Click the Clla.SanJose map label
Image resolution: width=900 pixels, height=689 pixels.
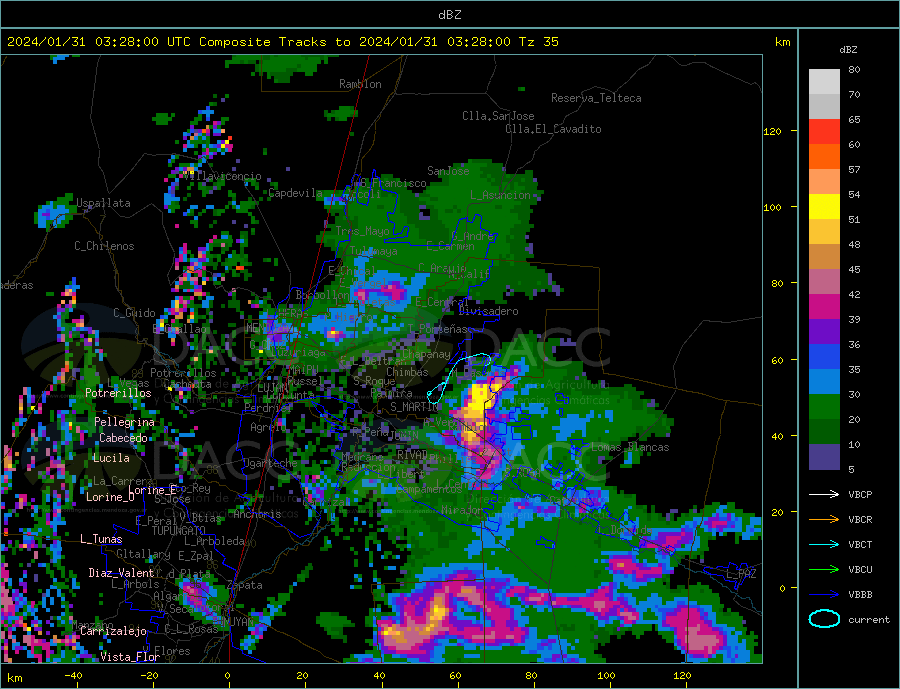pos(498,116)
